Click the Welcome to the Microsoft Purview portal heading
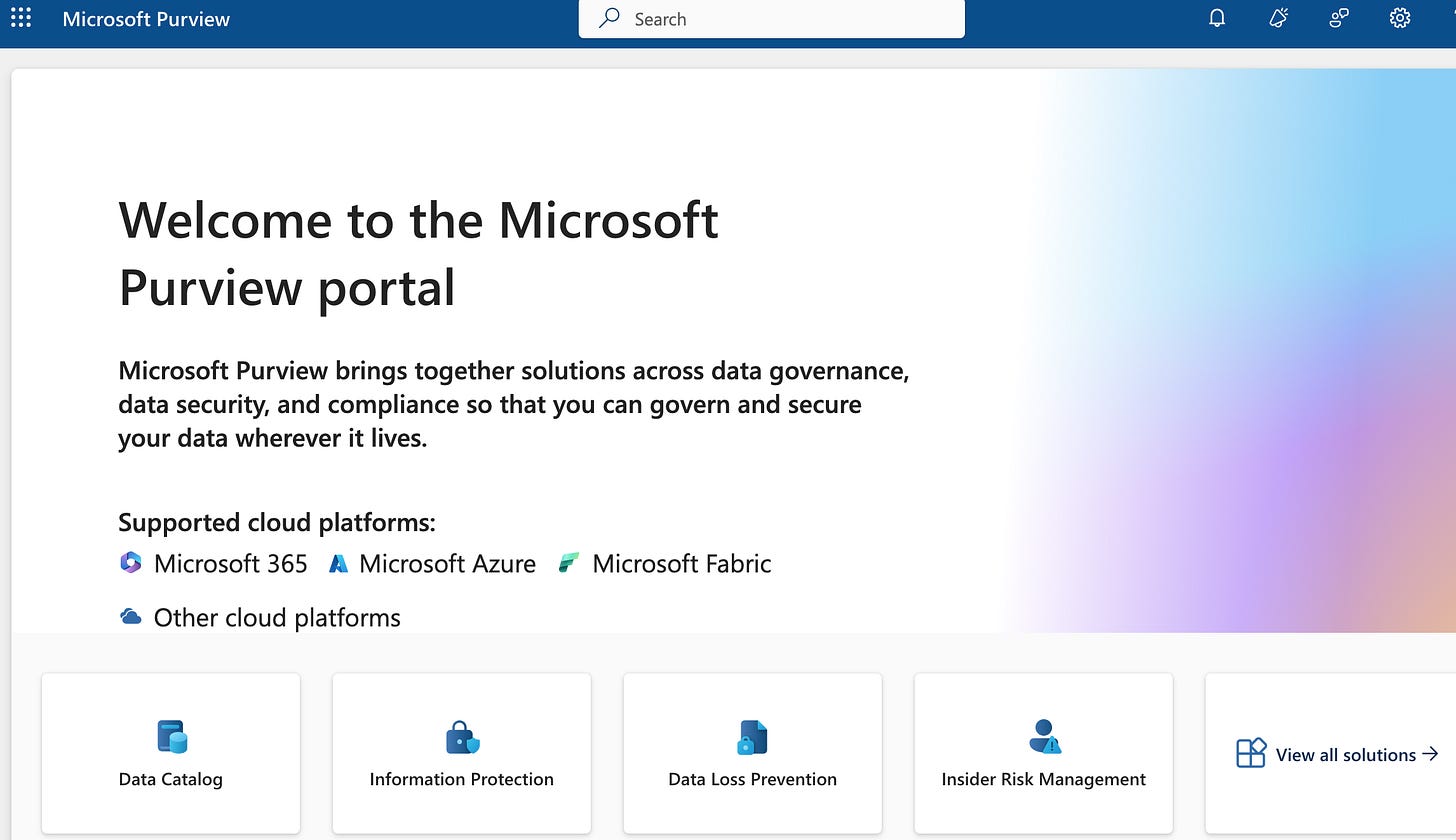The height and width of the screenshot is (840, 1456). pos(418,253)
